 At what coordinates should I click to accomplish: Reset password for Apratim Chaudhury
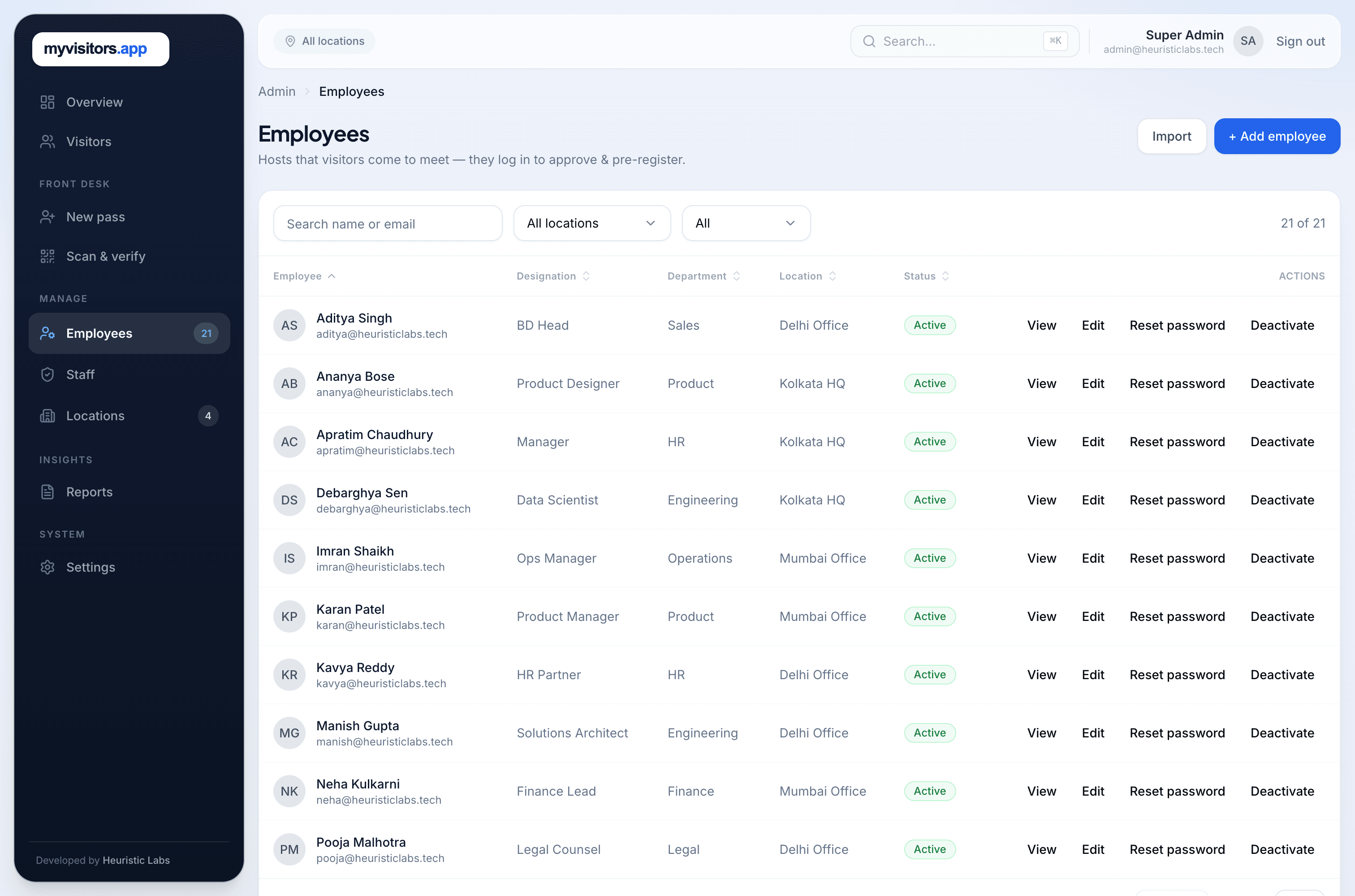coord(1177,442)
